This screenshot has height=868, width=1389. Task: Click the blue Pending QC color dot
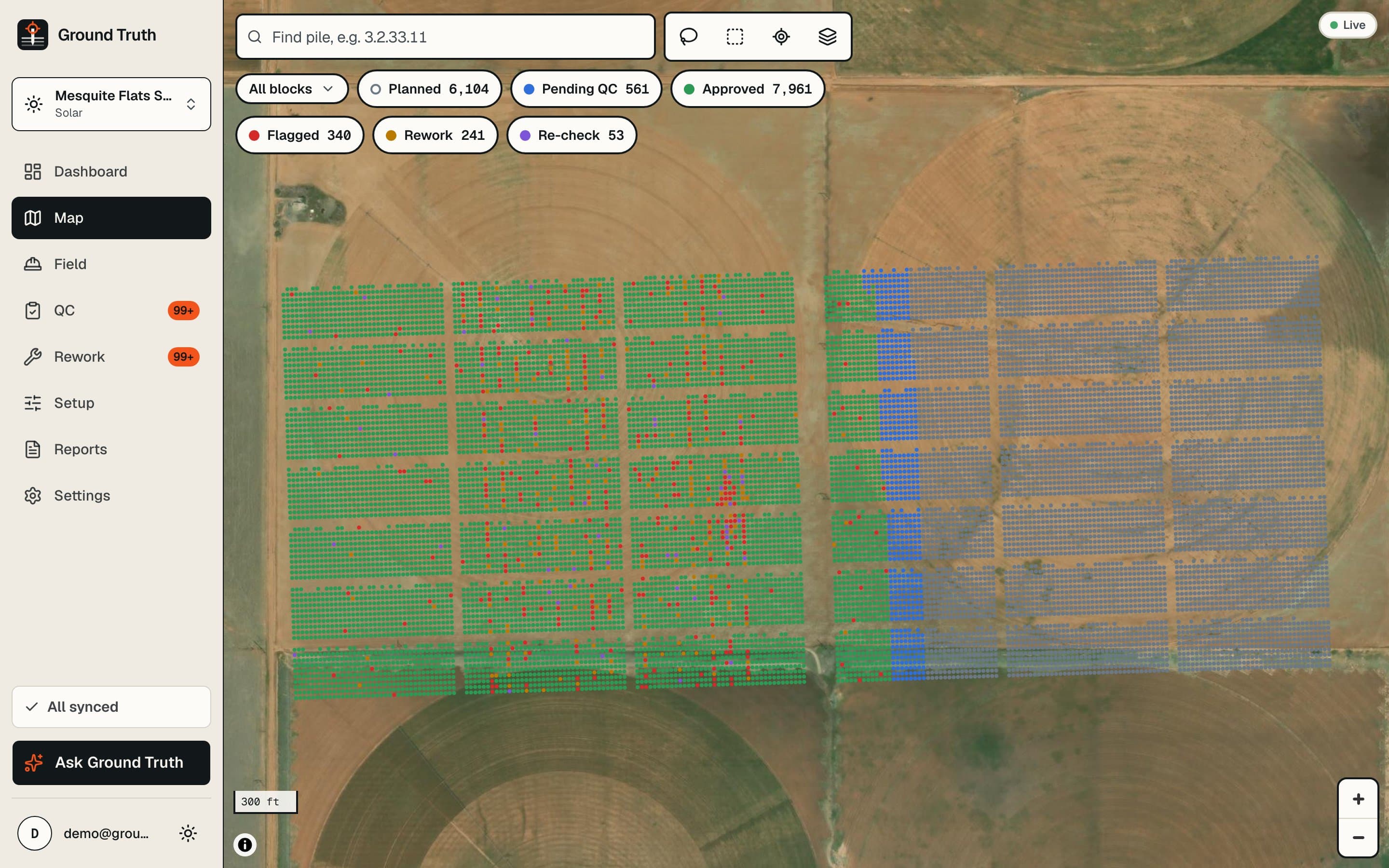pyautogui.click(x=529, y=89)
